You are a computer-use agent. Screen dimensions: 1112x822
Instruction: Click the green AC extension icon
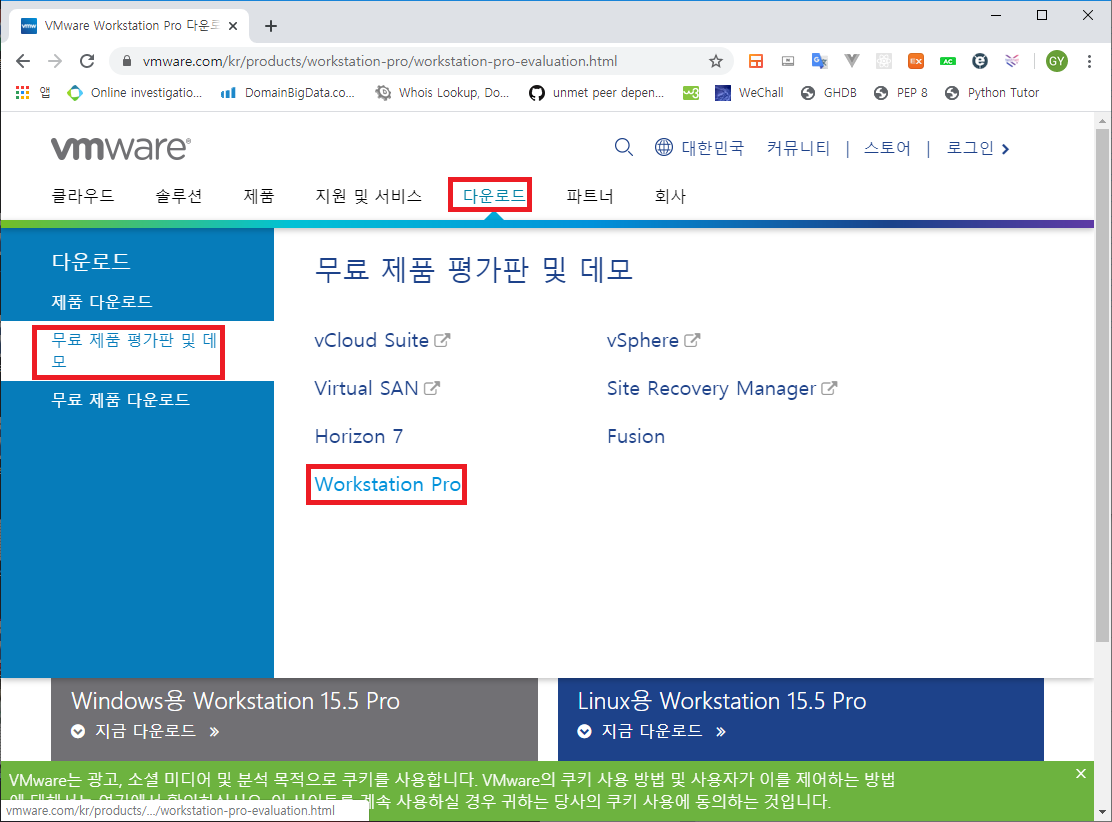tap(947, 61)
